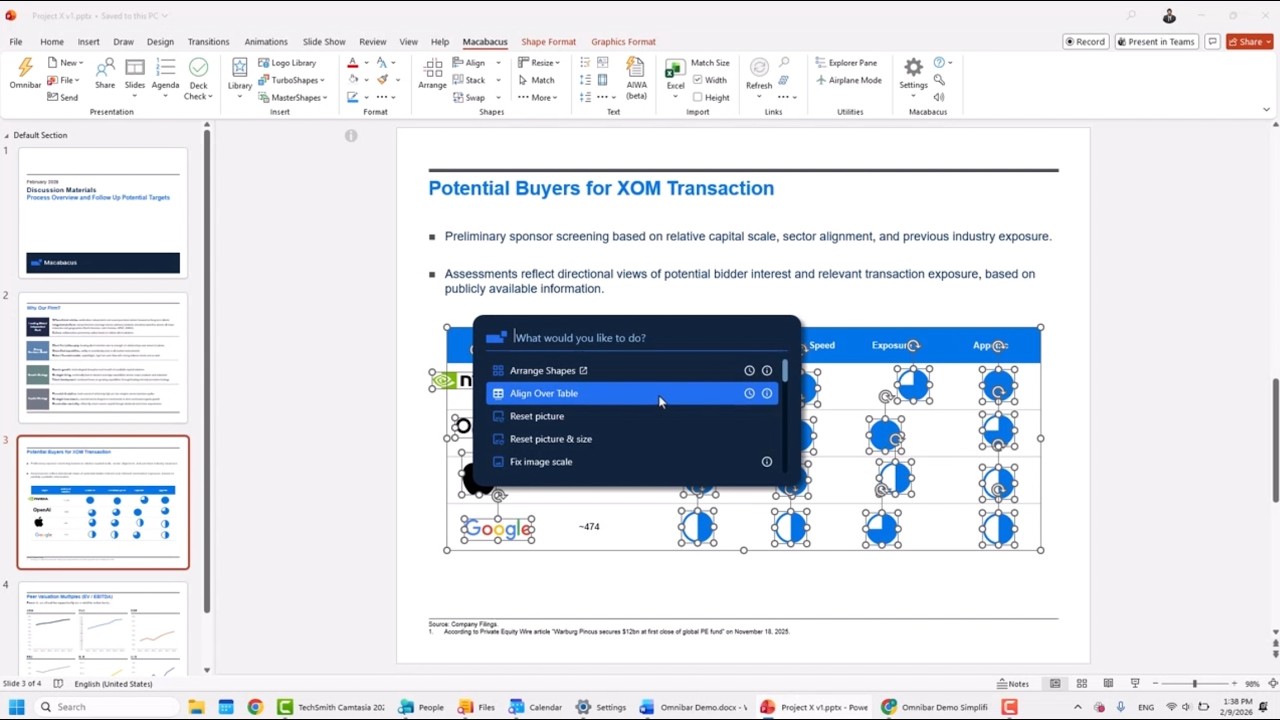Choose Reset picture & size command
The height and width of the screenshot is (720, 1280).
[x=631, y=439]
